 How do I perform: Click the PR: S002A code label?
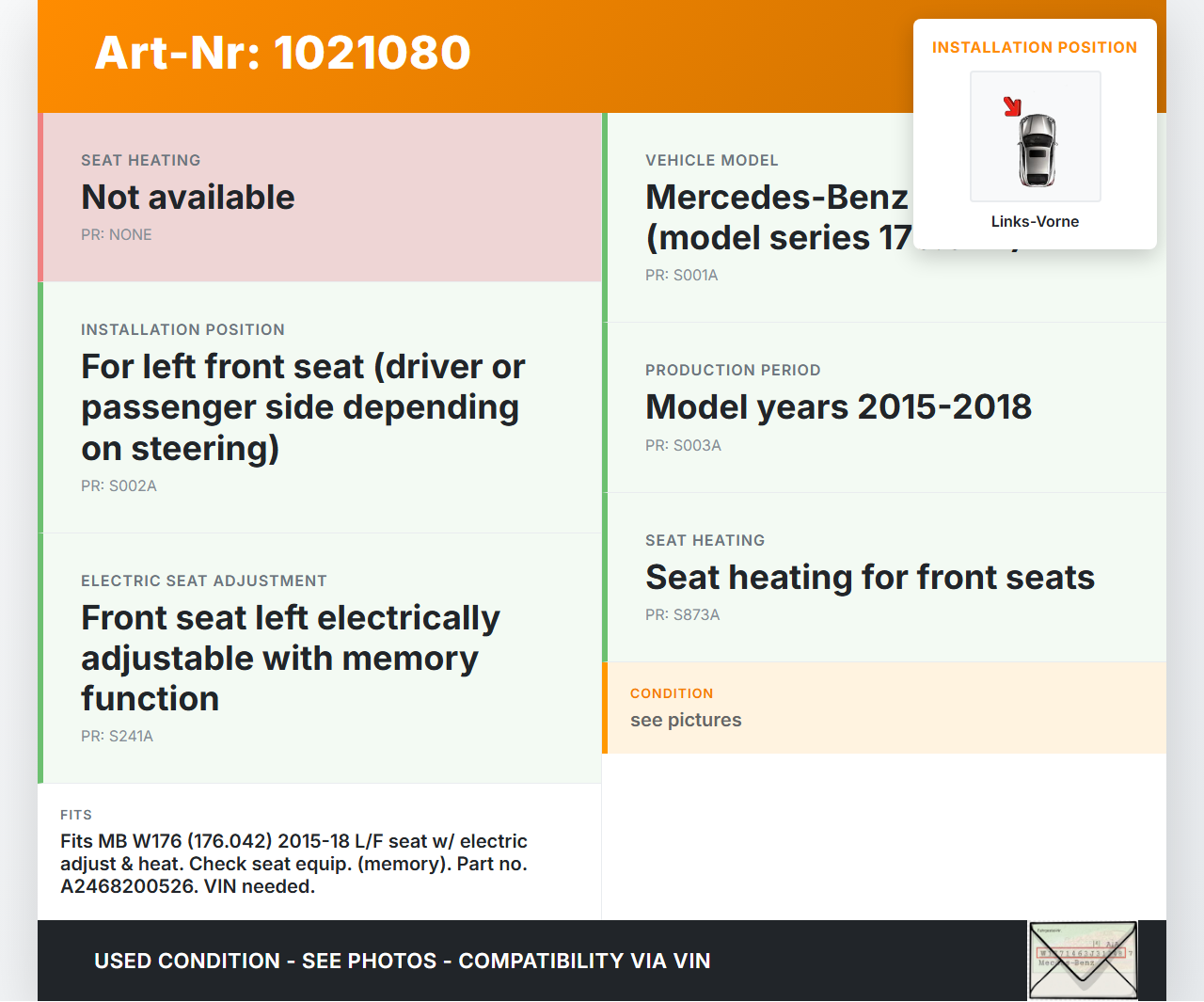click(x=119, y=486)
